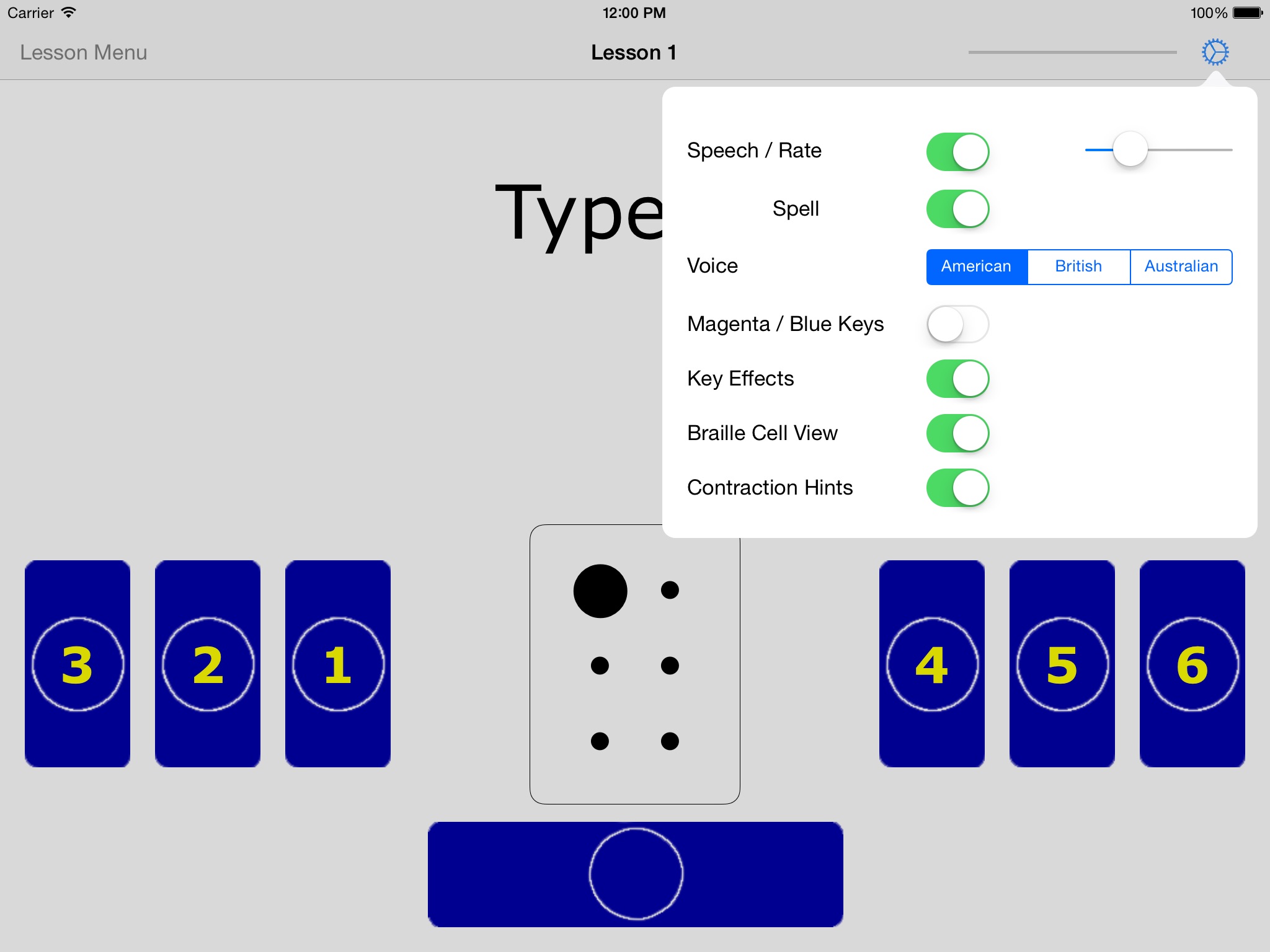
Task: Toggle the Spell switch off
Action: coord(956,208)
